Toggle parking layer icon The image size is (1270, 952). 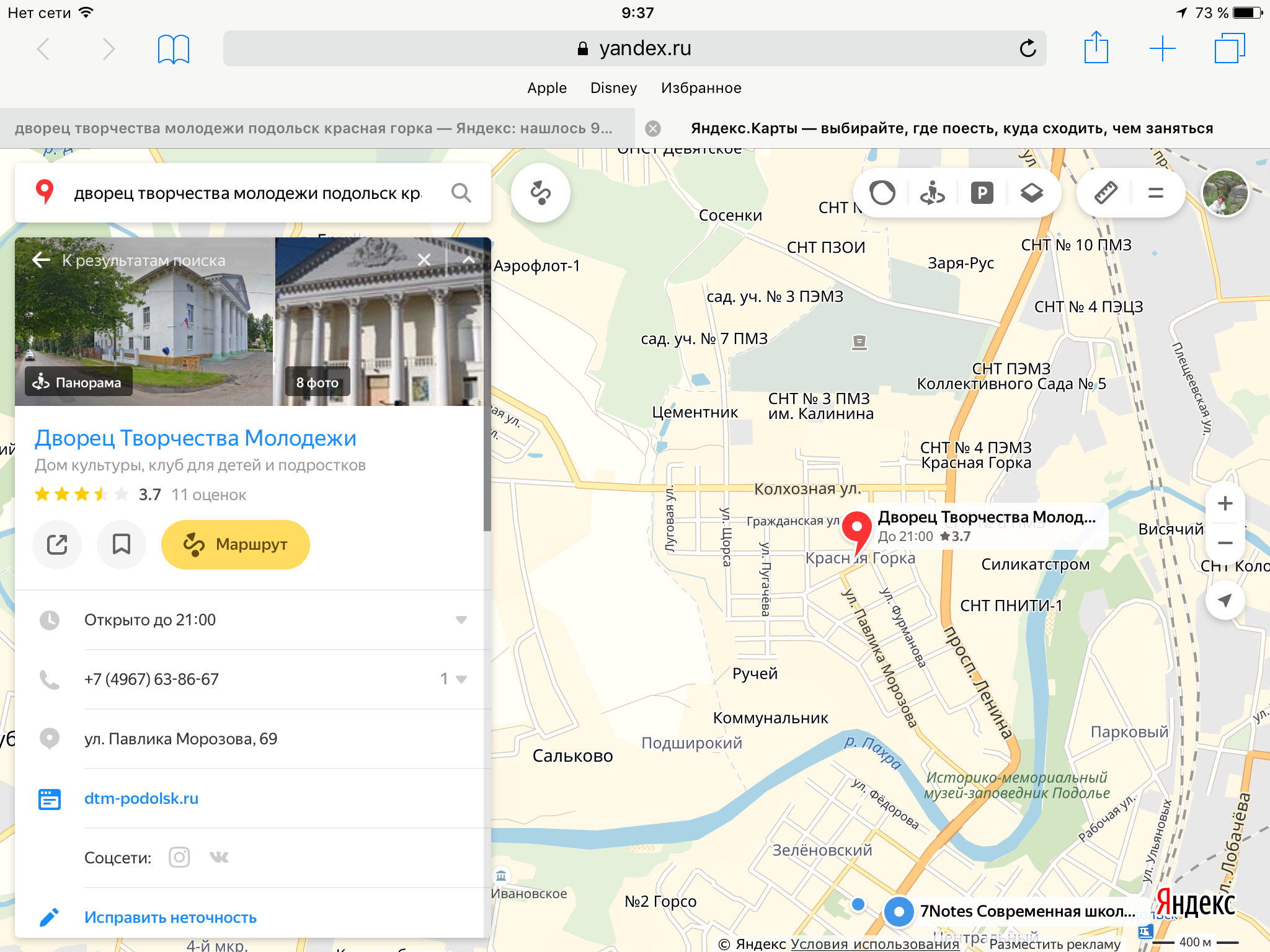(x=982, y=193)
